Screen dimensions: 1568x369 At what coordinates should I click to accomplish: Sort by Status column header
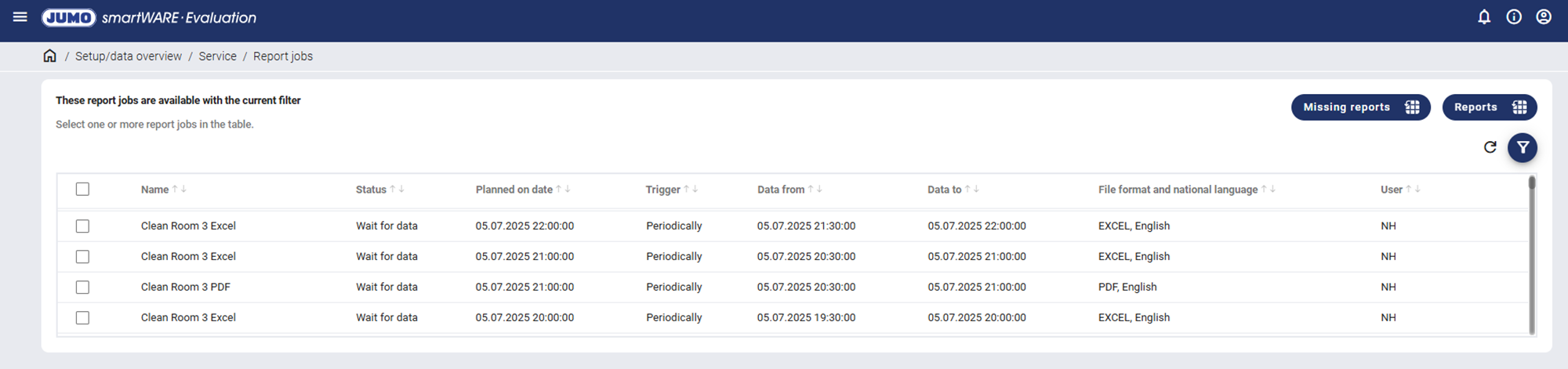coord(371,190)
